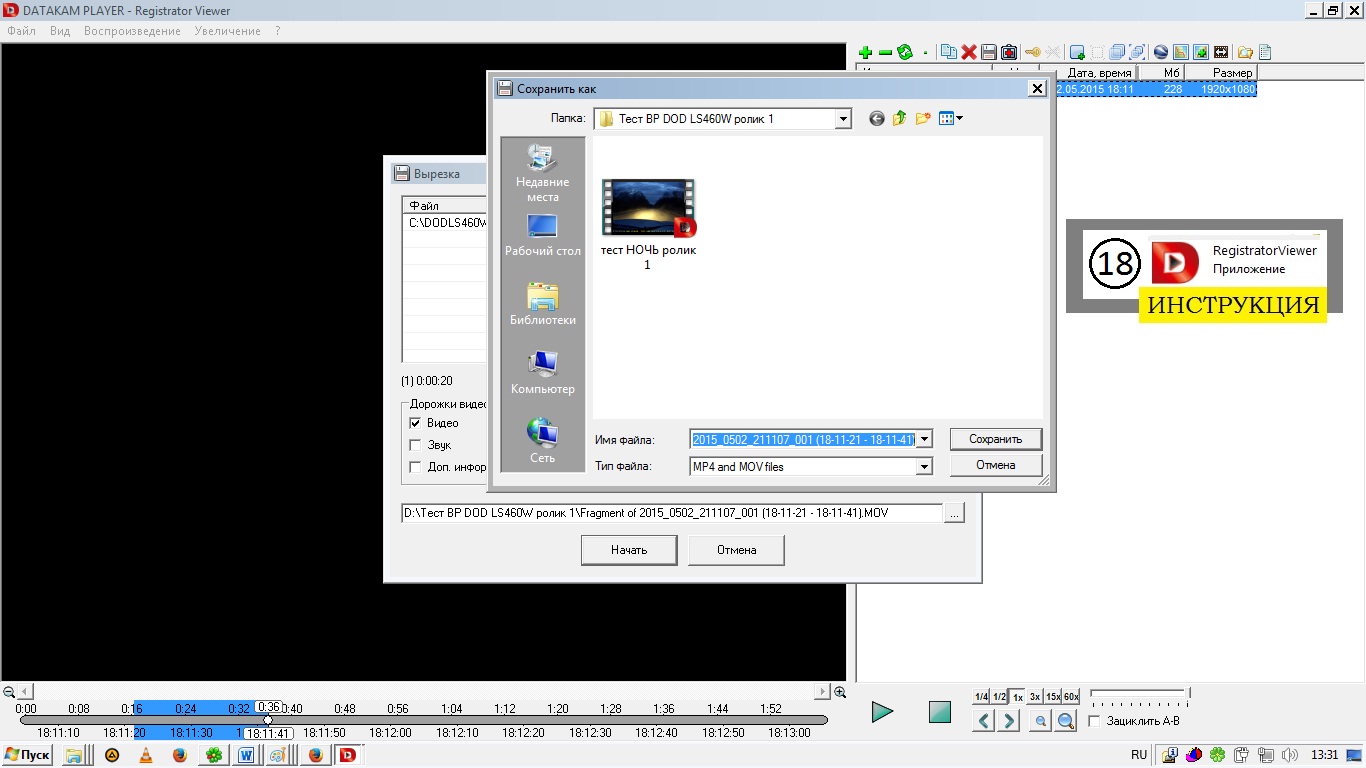Click the green plus add-file icon

[x=865, y=52]
